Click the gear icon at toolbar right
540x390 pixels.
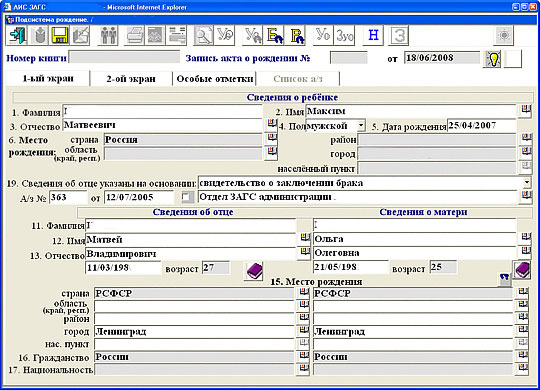tap(504, 35)
